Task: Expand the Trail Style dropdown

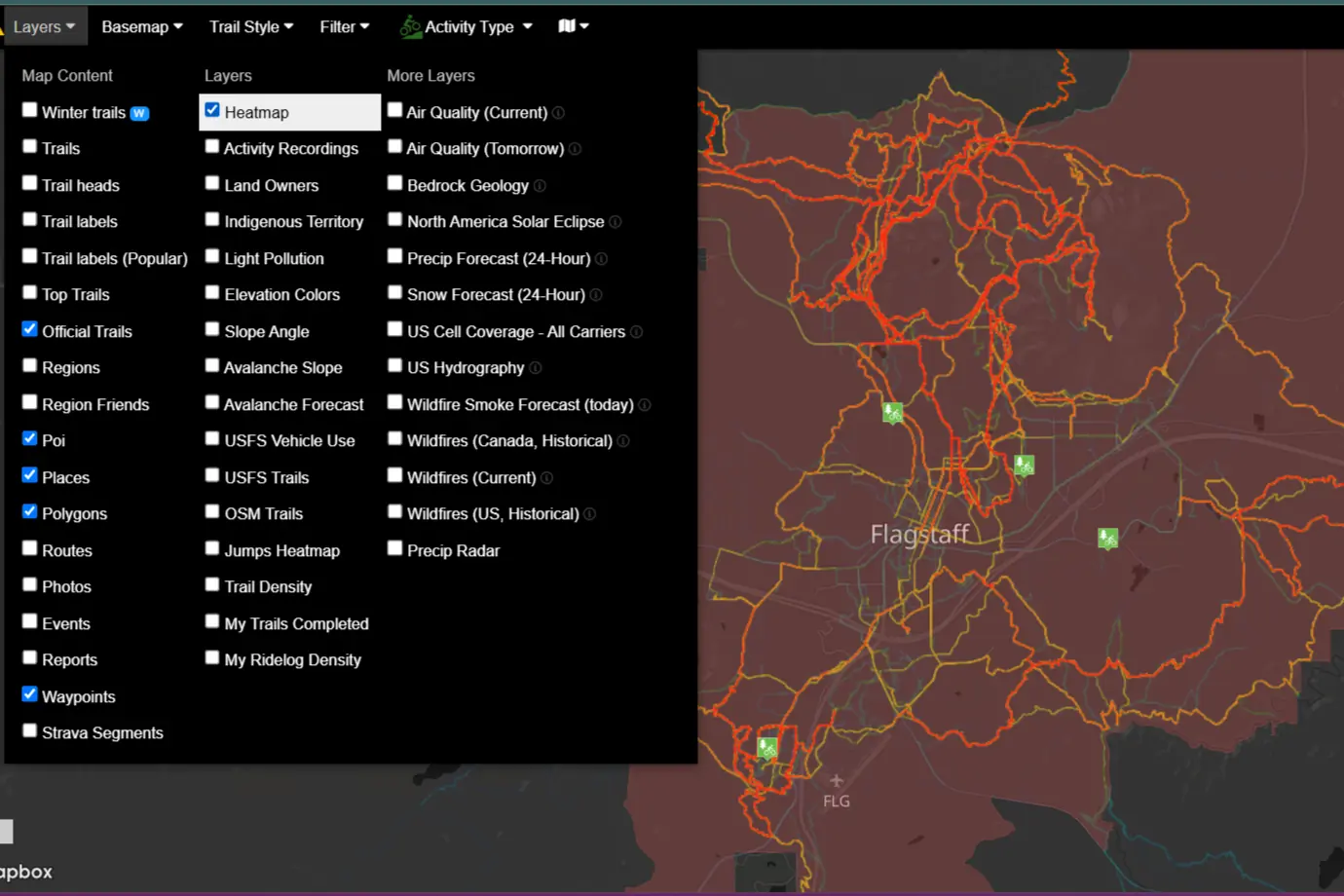Action: pyautogui.click(x=250, y=26)
